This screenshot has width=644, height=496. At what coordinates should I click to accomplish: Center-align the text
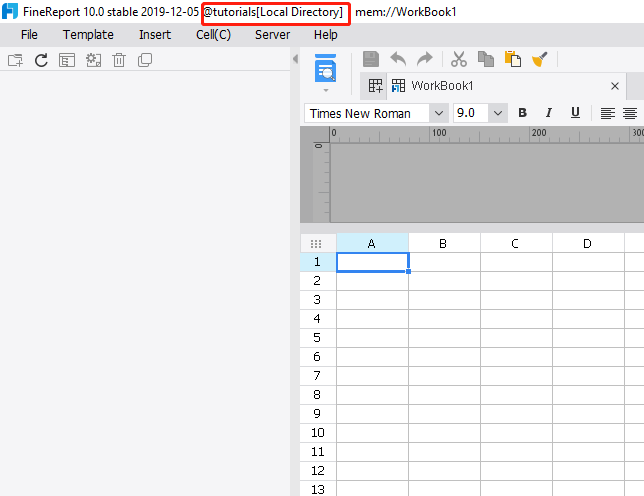pos(630,113)
